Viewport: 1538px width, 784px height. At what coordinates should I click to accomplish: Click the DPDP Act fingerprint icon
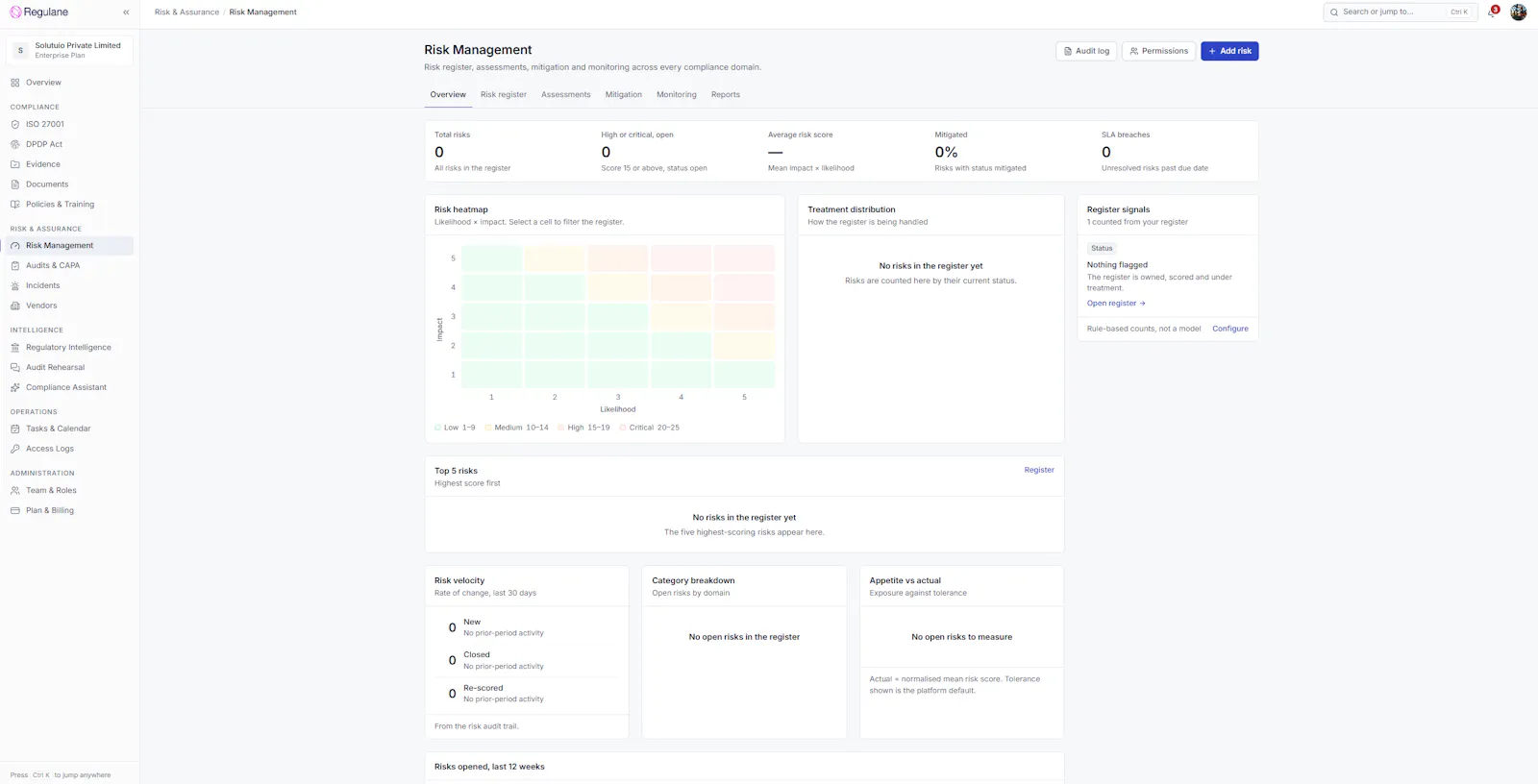pyautogui.click(x=15, y=144)
